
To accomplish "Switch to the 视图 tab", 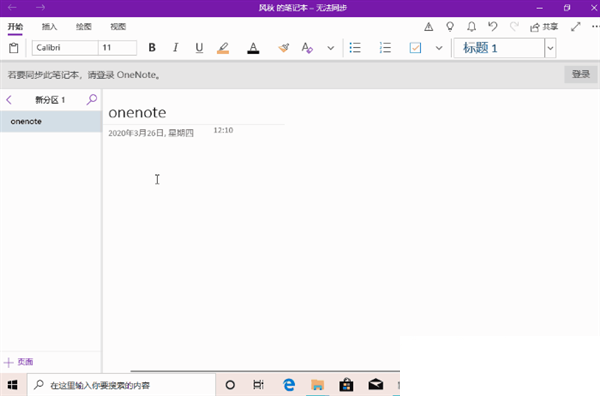I will pos(118,26).
